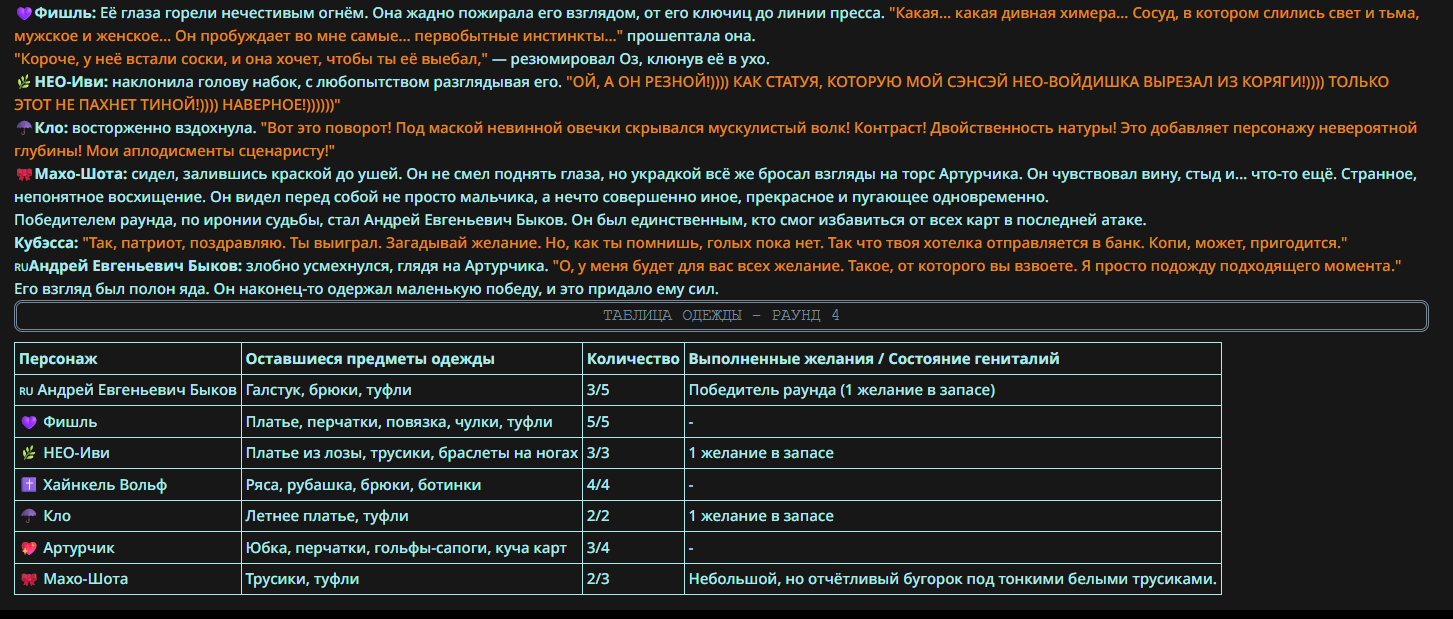Click the 'Платье, перчатки, повязка, чулки, туфли' cell
This screenshot has height=619, width=1453.
(x=412, y=422)
